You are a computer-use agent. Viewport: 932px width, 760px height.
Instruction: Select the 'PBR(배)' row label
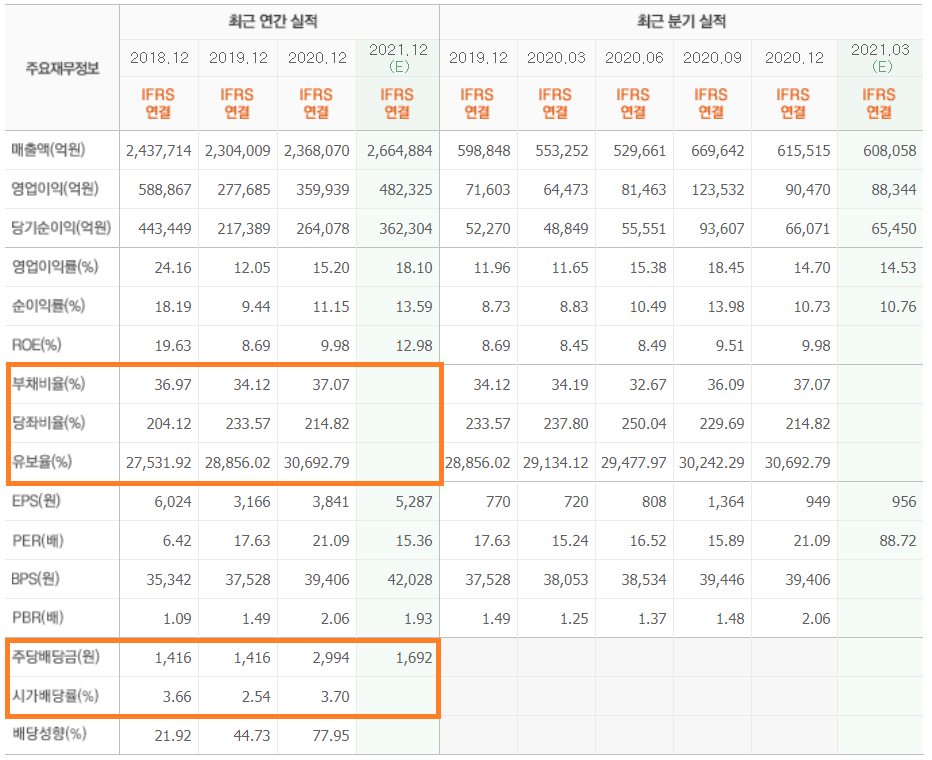(x=37, y=618)
